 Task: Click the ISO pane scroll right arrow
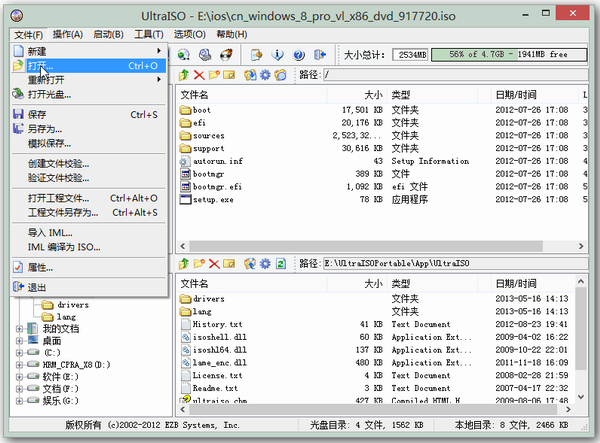[x=581, y=246]
